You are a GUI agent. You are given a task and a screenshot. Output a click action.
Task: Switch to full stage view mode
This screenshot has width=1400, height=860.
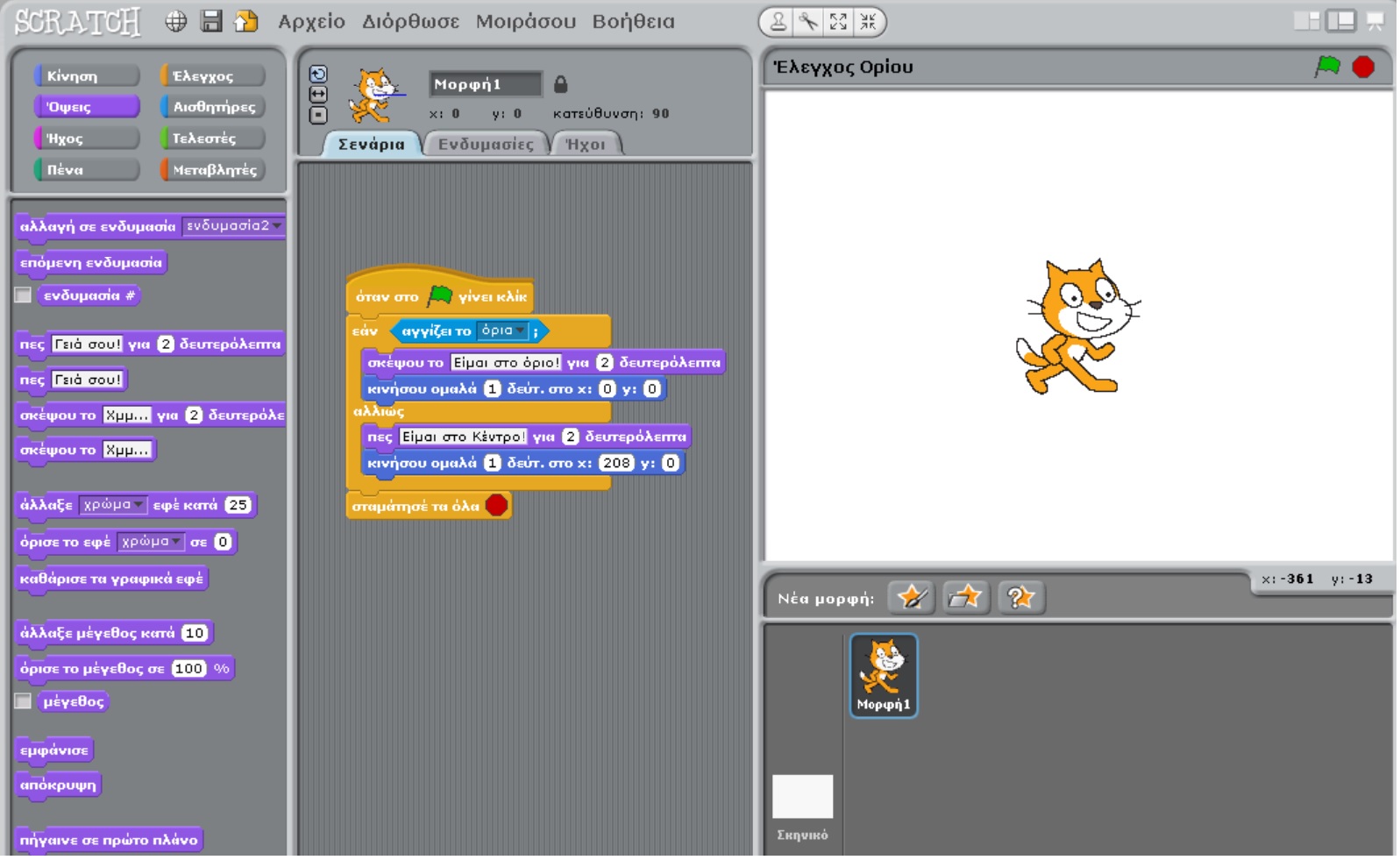[x=1340, y=21]
